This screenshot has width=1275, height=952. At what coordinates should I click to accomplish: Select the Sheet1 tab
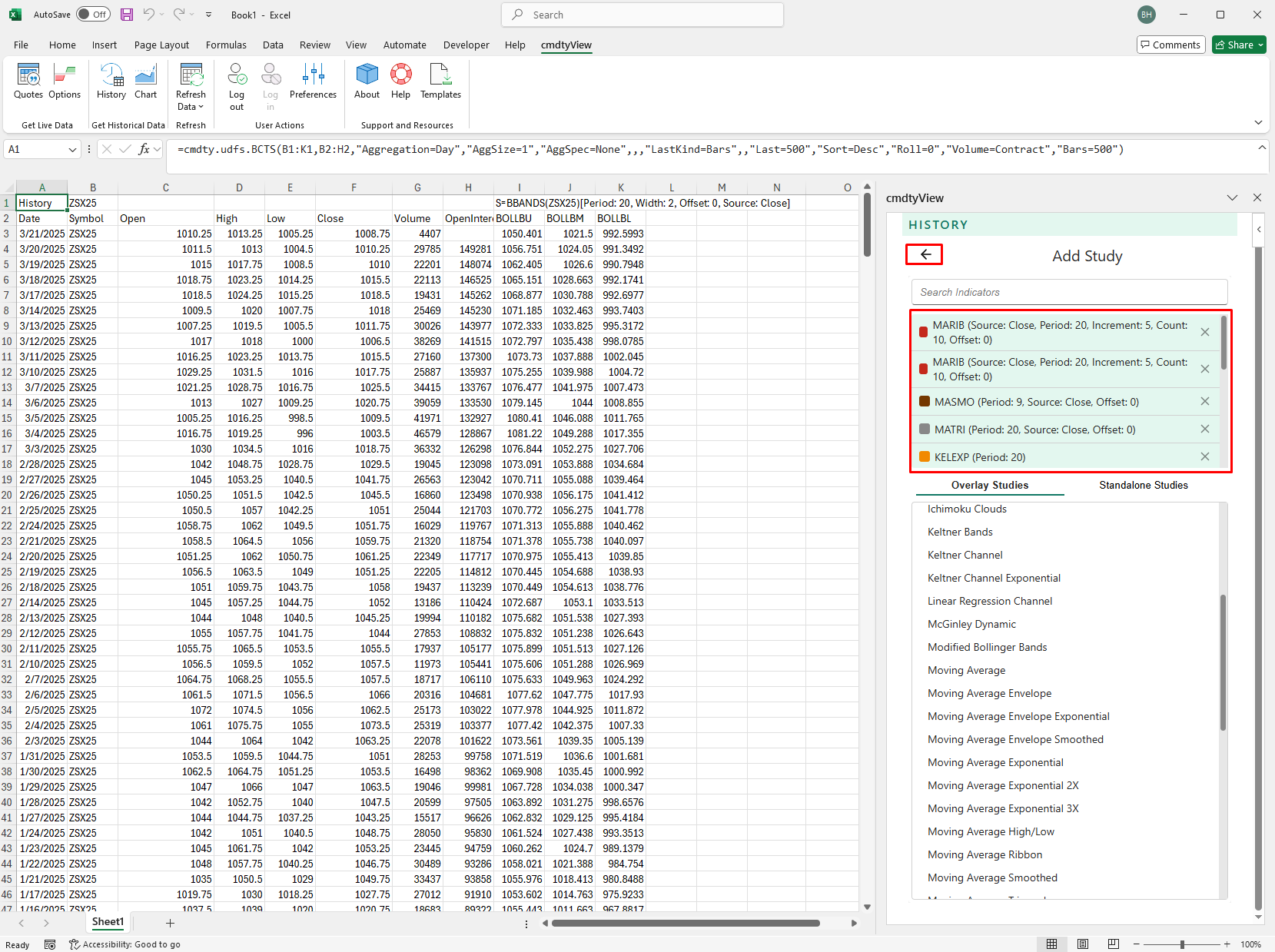tap(108, 922)
